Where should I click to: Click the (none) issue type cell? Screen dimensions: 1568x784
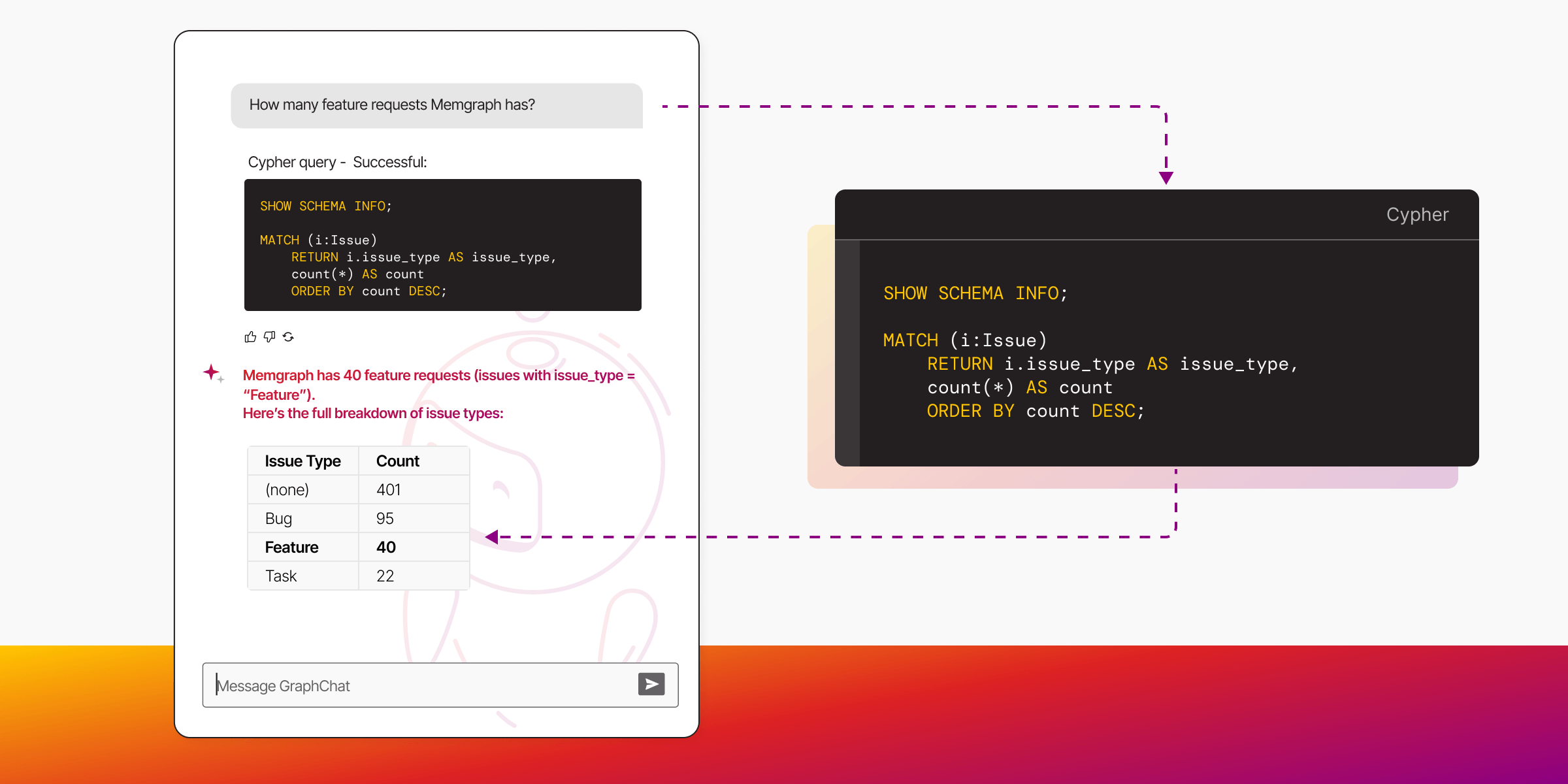(x=287, y=490)
